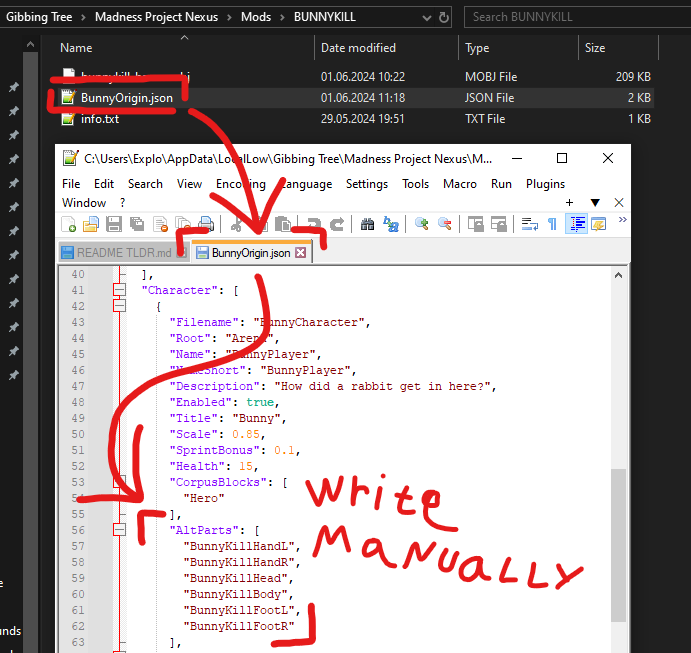Open the Settings menu

point(367,184)
